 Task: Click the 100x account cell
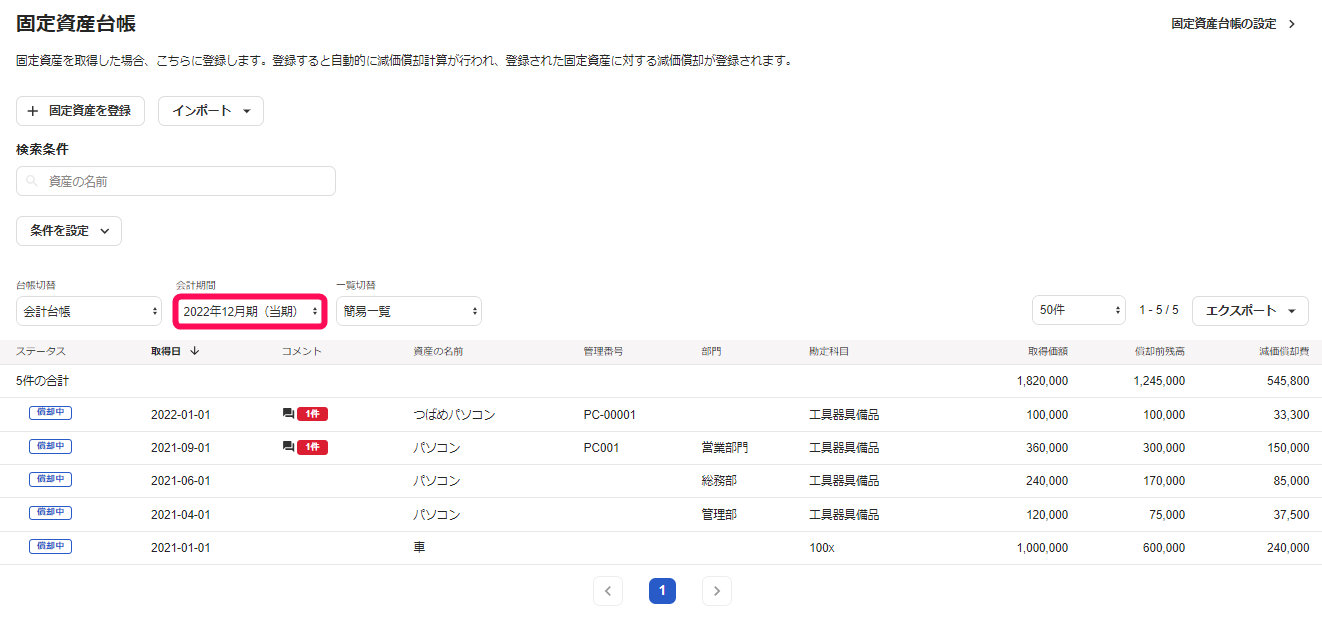(x=823, y=548)
